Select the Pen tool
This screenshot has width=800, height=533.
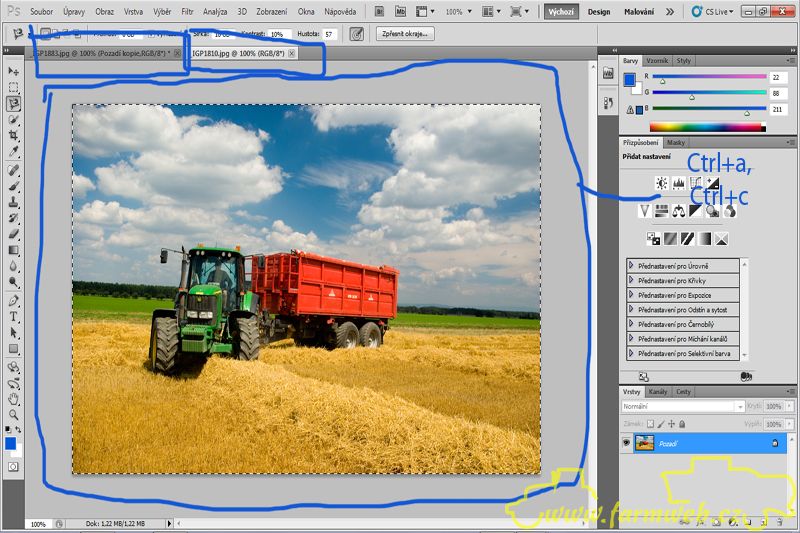(x=13, y=300)
